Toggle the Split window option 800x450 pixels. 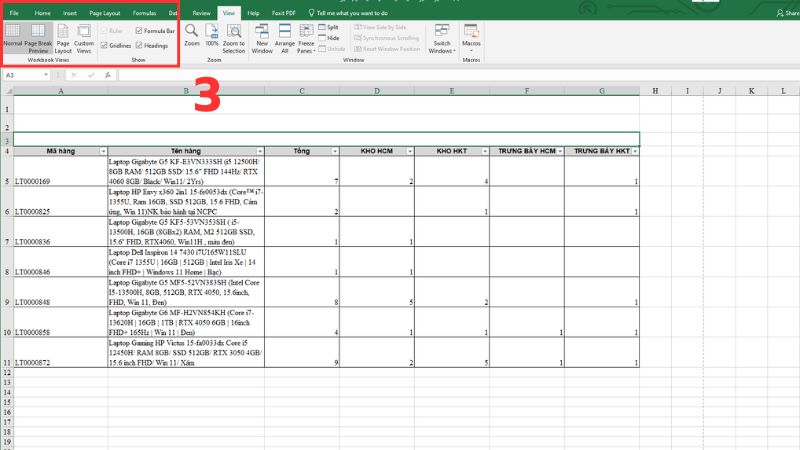point(329,27)
